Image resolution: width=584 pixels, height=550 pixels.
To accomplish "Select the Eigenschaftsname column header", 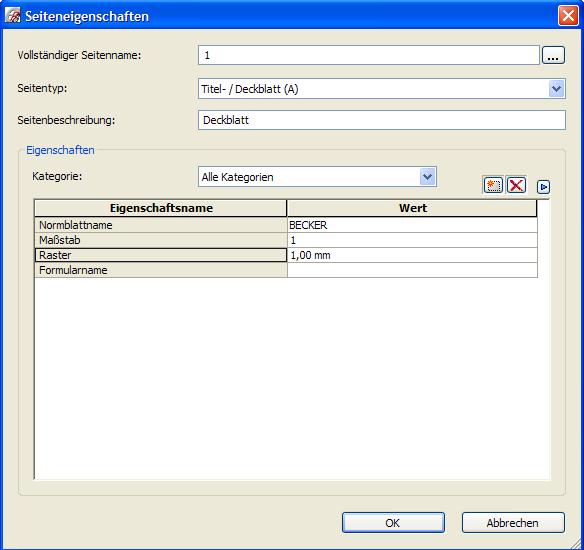I will [x=161, y=208].
